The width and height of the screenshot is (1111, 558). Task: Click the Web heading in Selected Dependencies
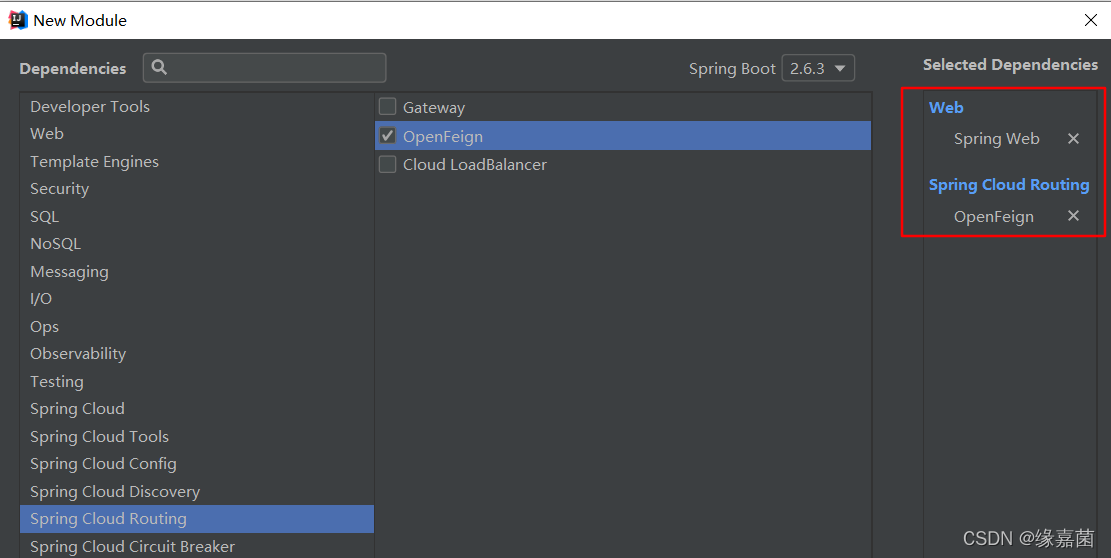(946, 108)
